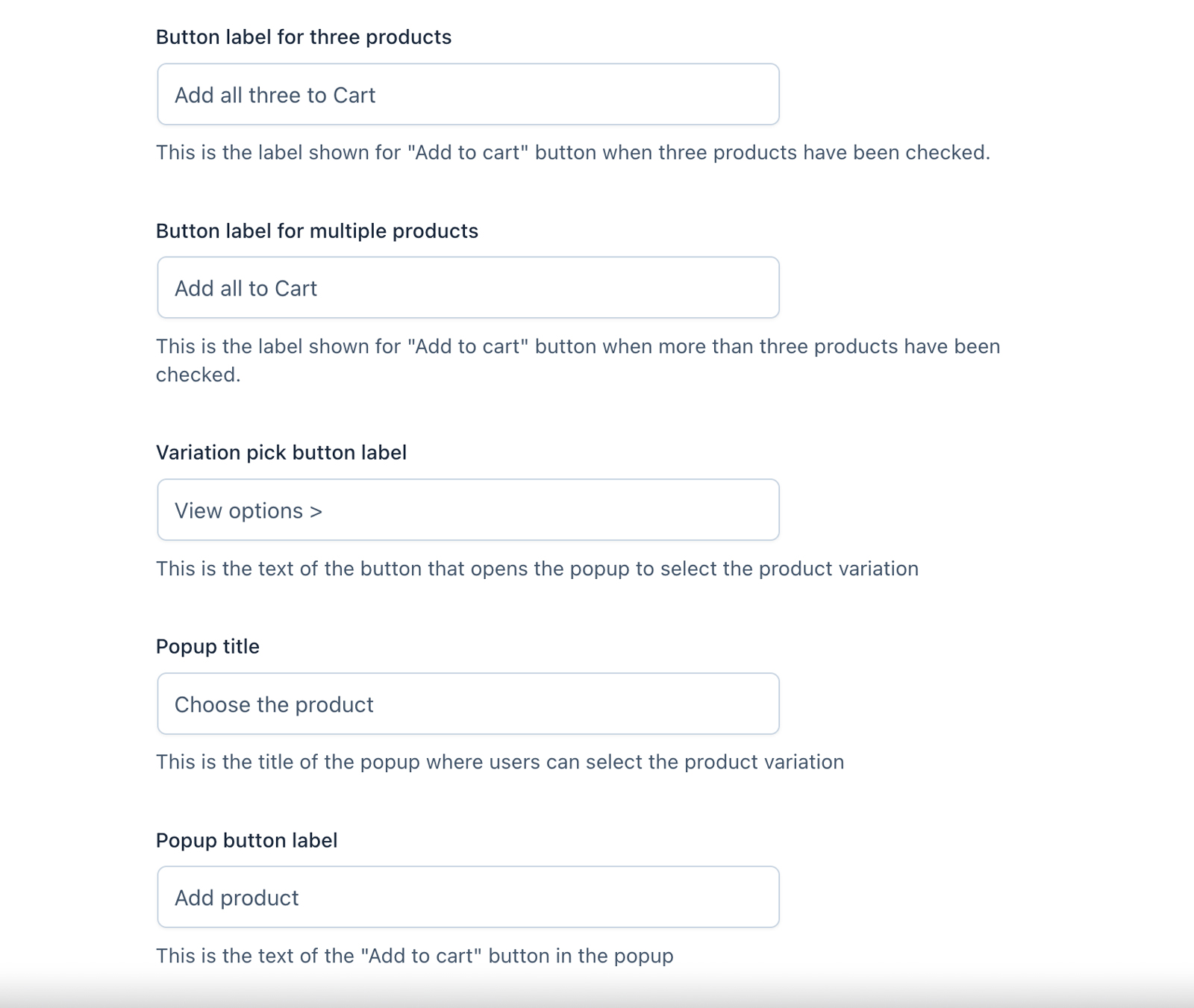
Task: Click the wrapped word 'checked.' on its own line
Action: click(x=198, y=375)
